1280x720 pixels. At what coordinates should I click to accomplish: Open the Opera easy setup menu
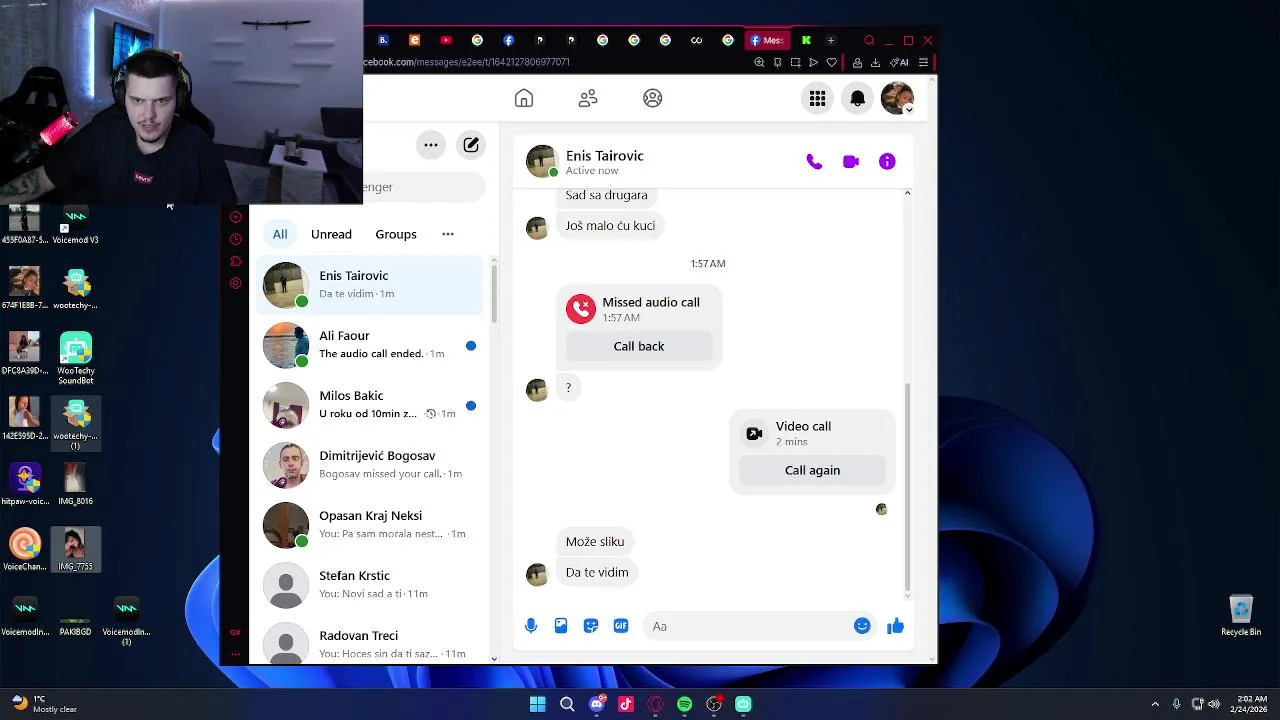(923, 62)
